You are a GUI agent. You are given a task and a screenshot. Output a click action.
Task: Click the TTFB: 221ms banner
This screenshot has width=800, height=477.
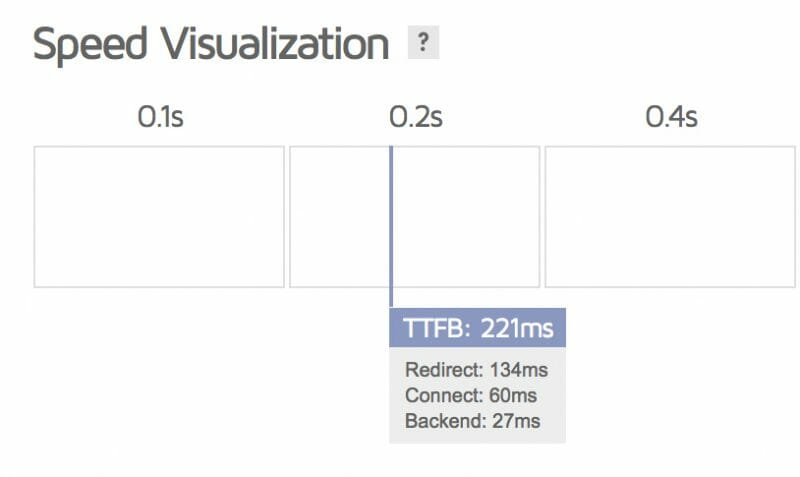pos(477,327)
